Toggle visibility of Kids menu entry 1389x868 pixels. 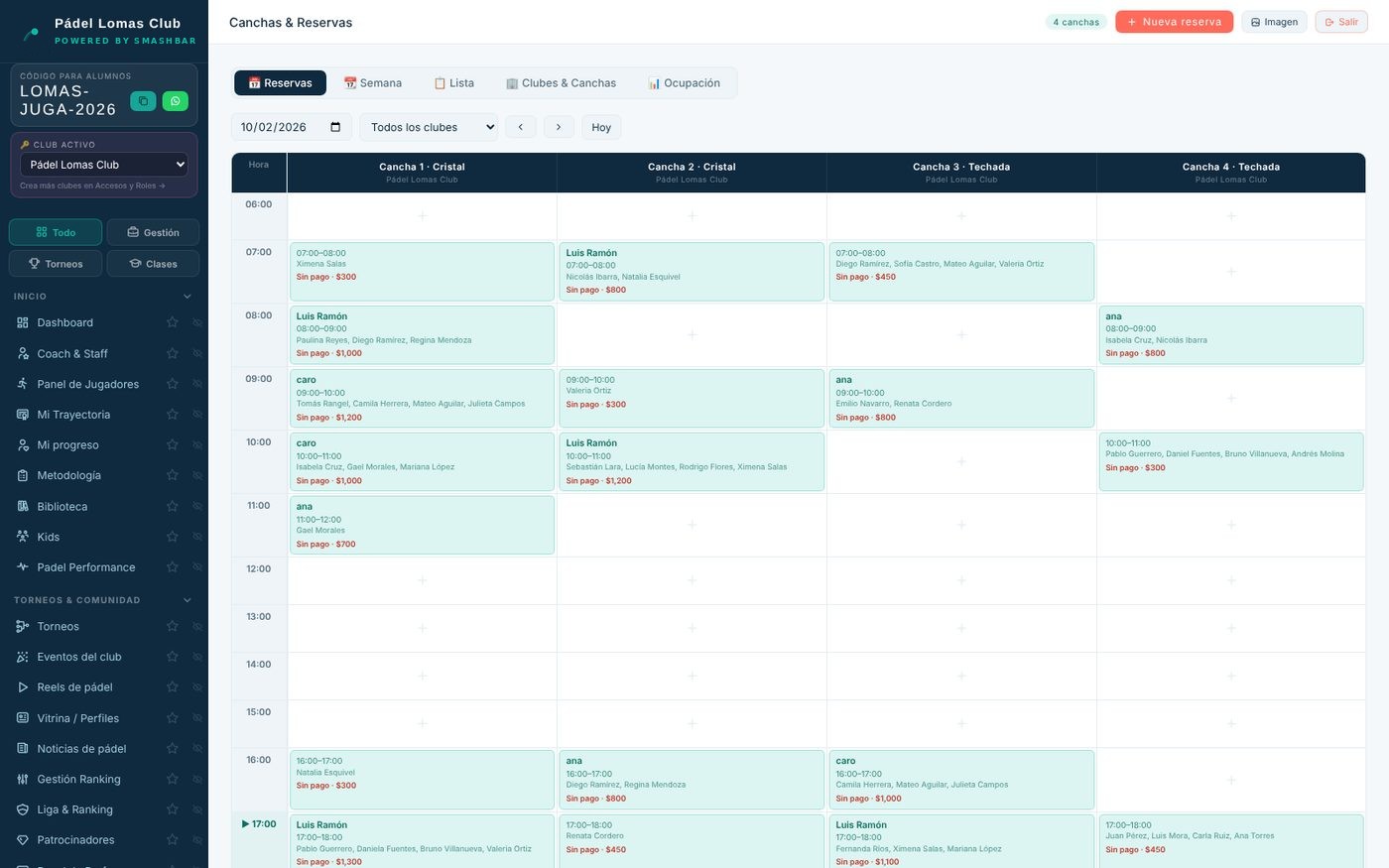[x=196, y=537]
